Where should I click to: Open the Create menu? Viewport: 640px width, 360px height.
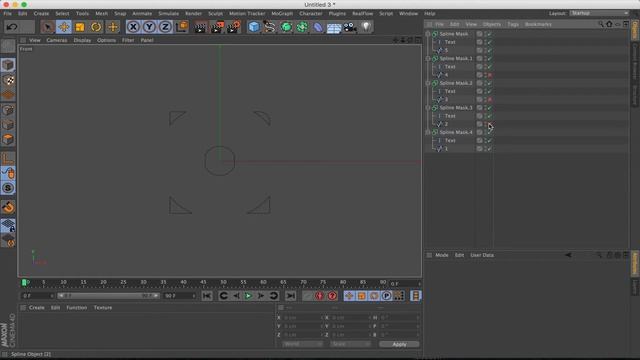point(41,13)
